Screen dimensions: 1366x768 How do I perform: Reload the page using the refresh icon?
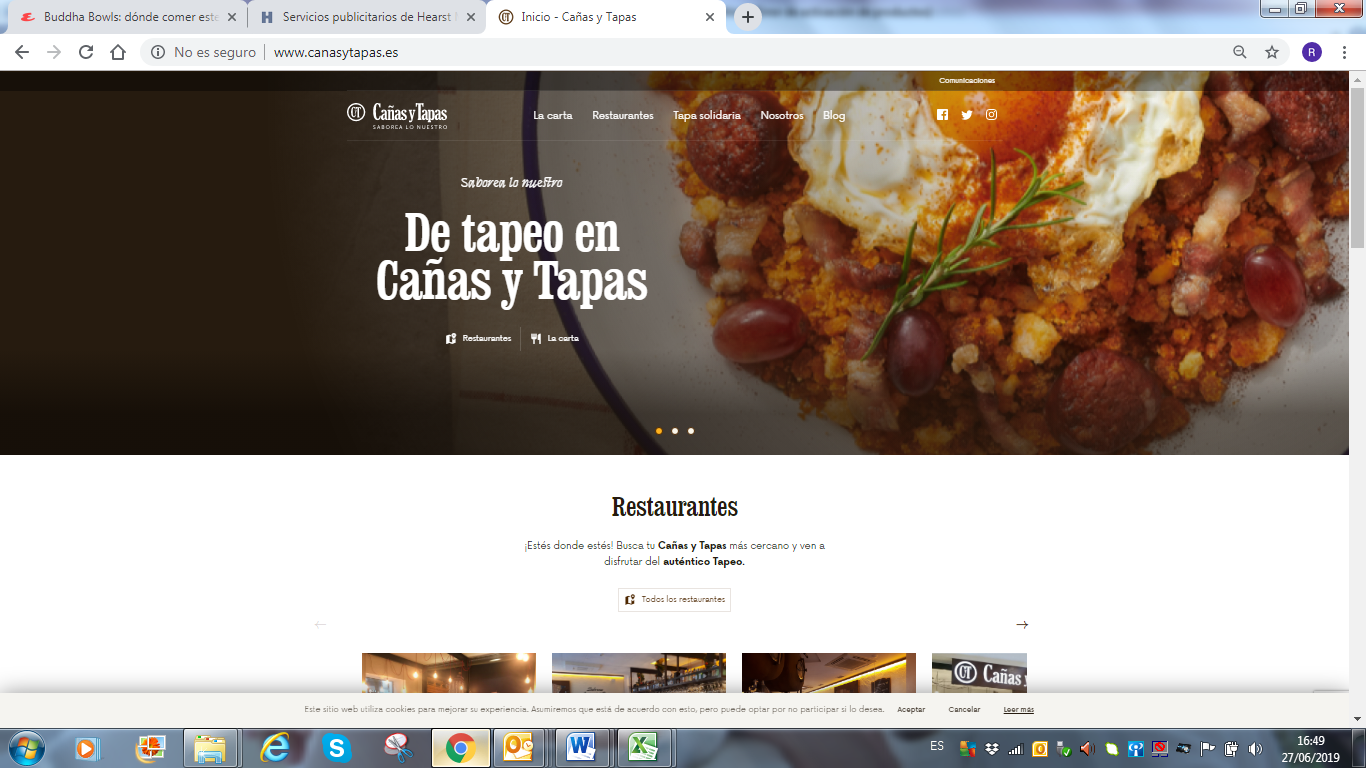pyautogui.click(x=86, y=52)
